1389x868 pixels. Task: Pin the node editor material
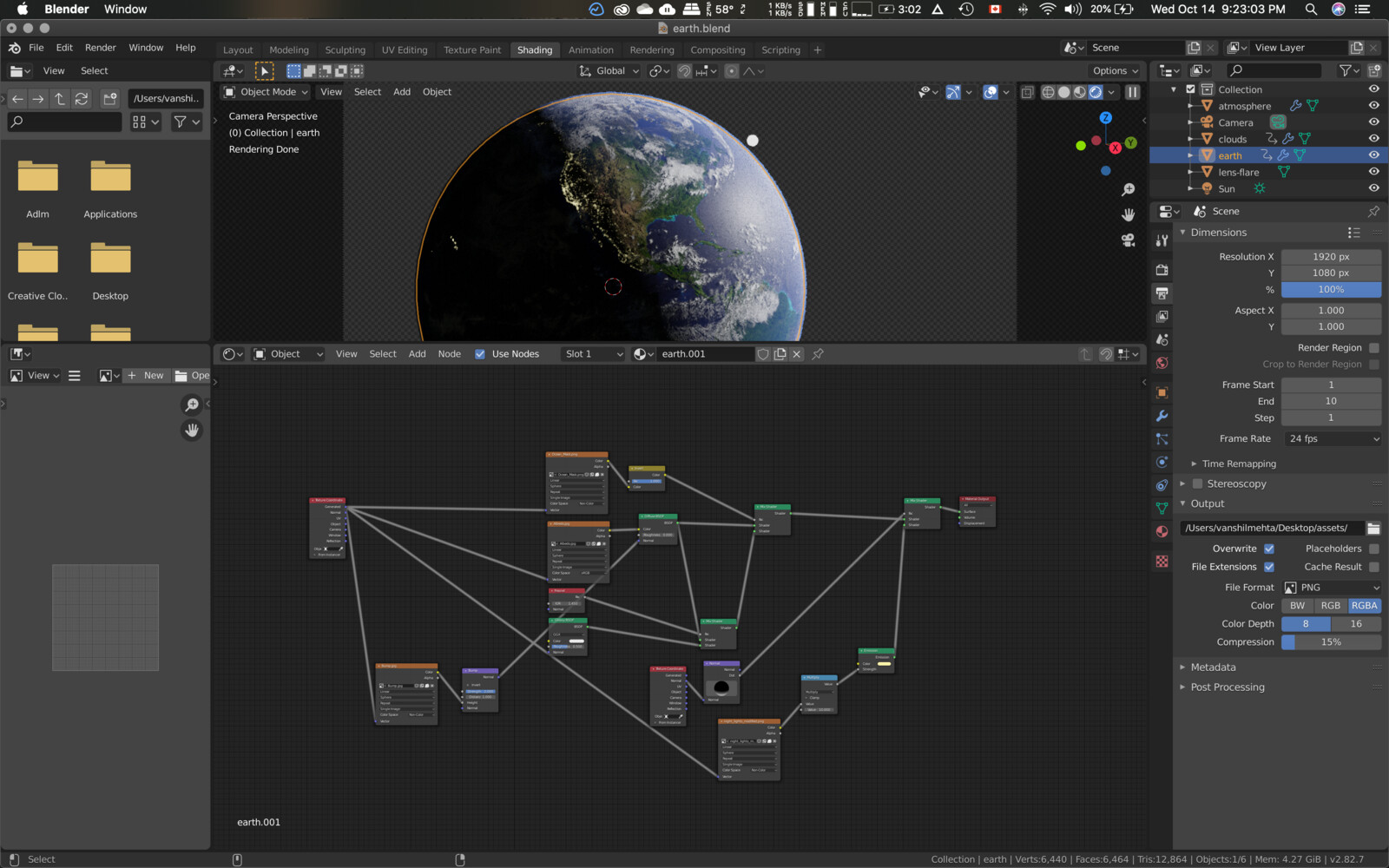(818, 354)
